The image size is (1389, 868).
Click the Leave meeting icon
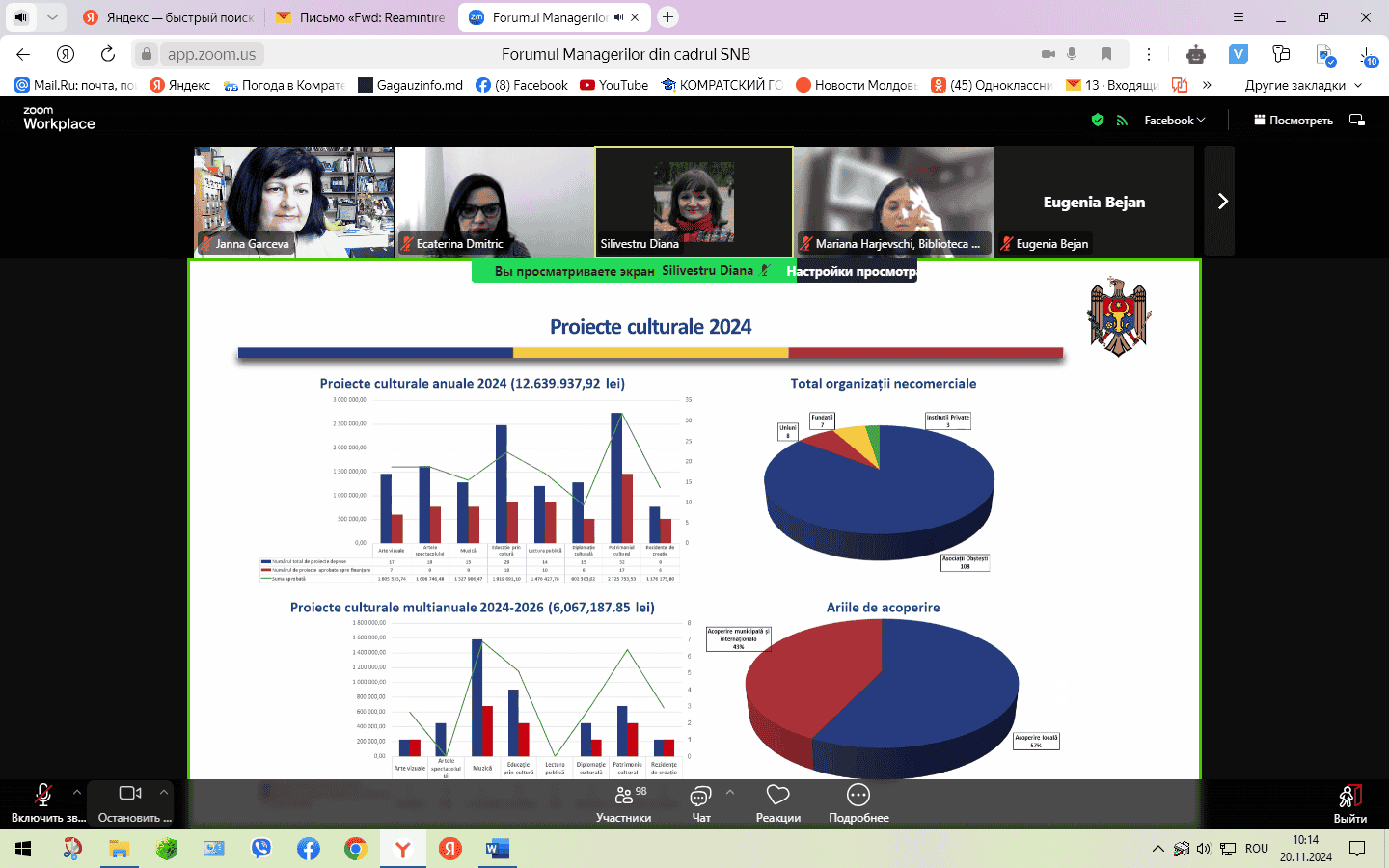pos(1349,797)
